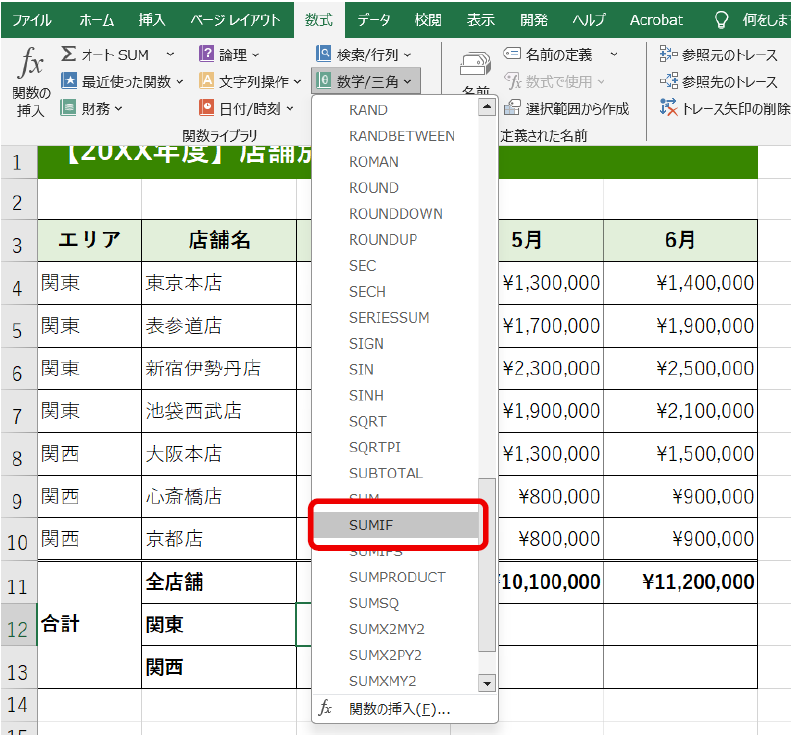Open the ページ レイアウト tab
The image size is (791, 740).
[x=235, y=19]
